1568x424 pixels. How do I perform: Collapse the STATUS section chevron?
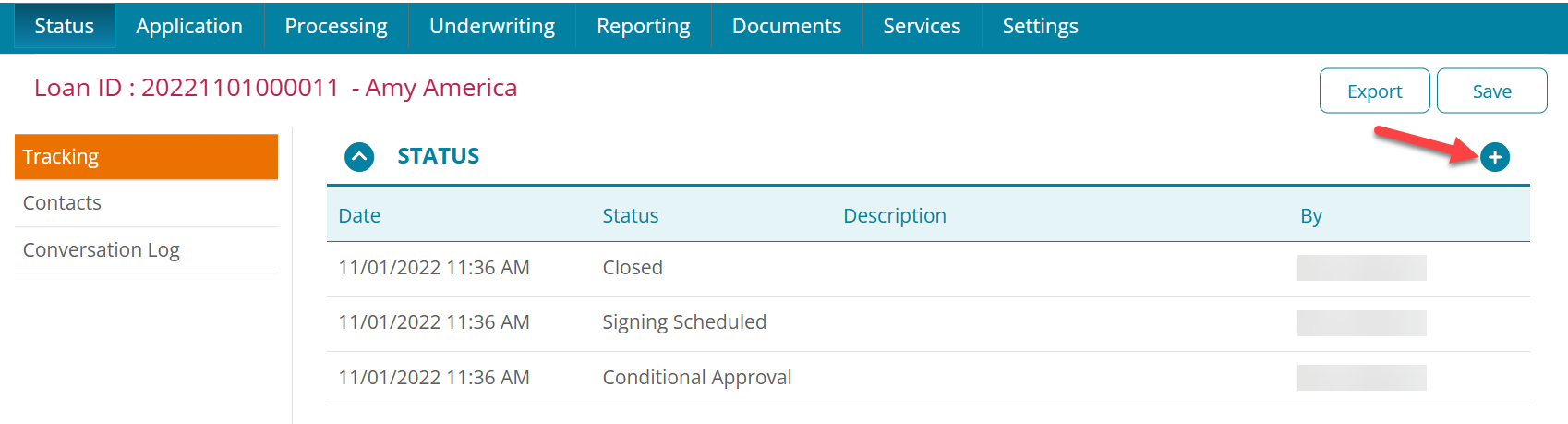(359, 157)
